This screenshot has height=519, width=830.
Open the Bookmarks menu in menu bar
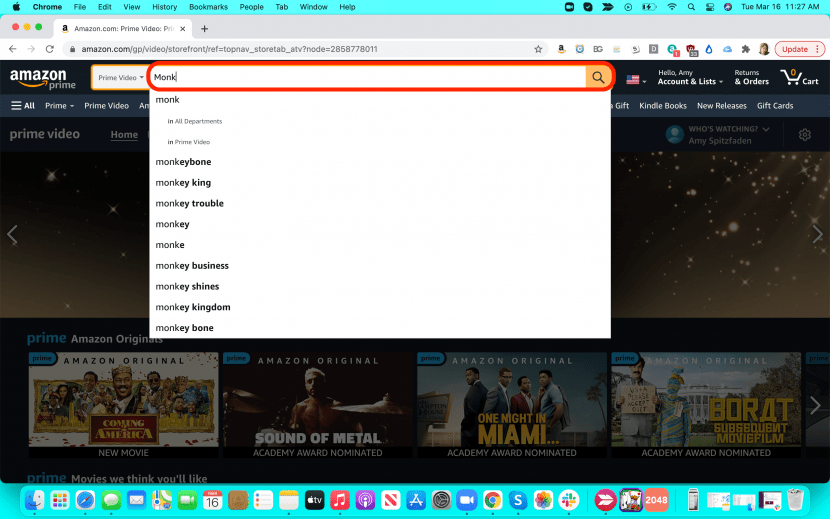click(208, 7)
